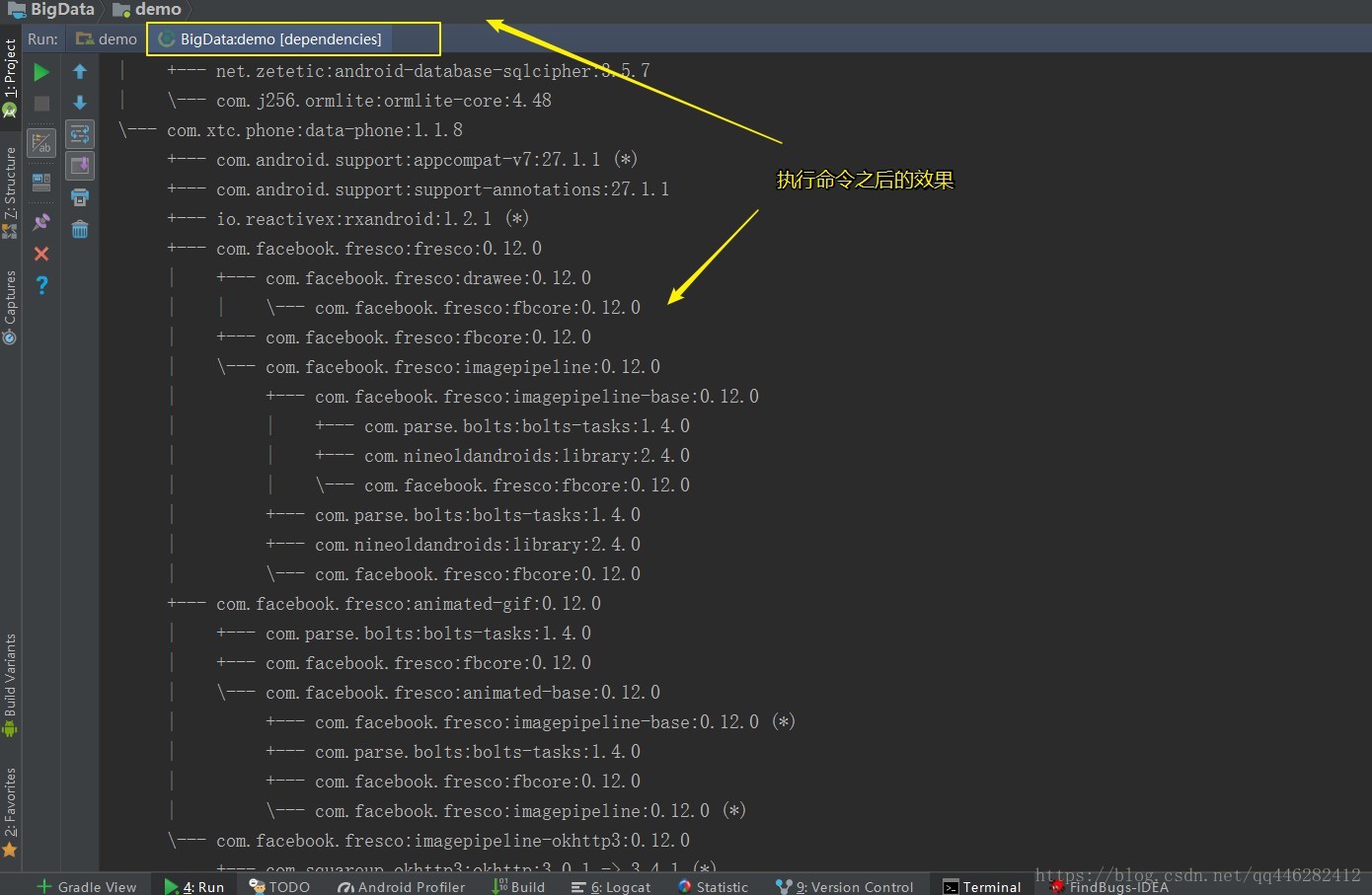Click 'com.facebook.fresco:imagepipeline:0.12.0 (*)' line
Image resolution: width=1372 pixels, height=895 pixels.
(x=530, y=811)
